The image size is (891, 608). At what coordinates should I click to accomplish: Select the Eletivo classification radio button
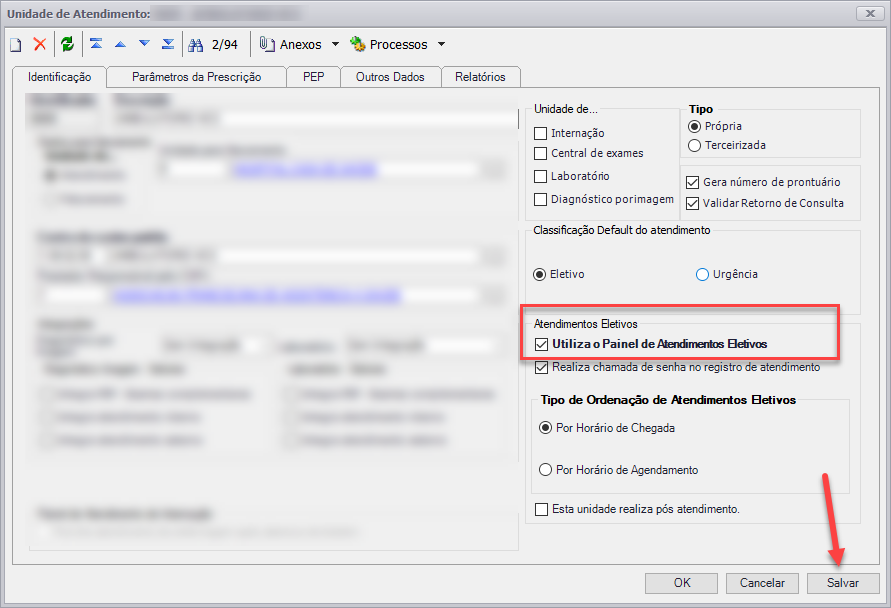[539, 274]
